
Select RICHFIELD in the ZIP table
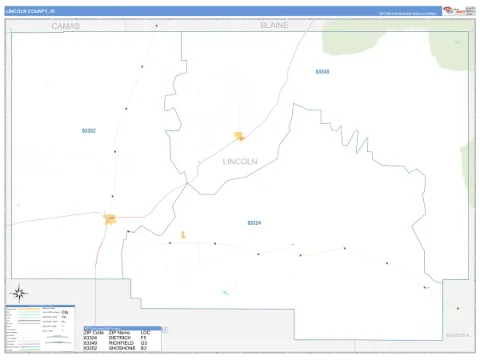click(x=121, y=343)
